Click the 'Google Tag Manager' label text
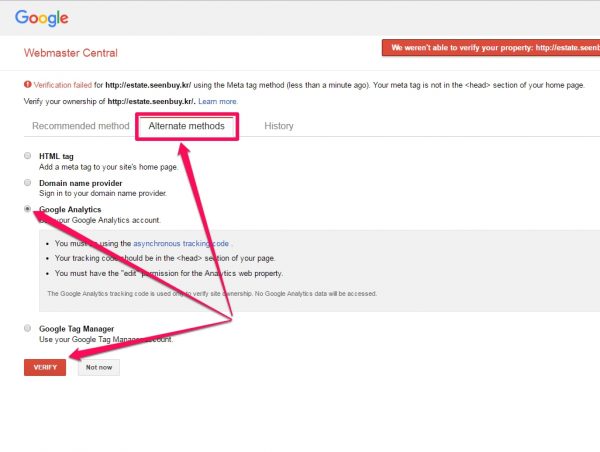This screenshot has width=600, height=452. click(76, 329)
